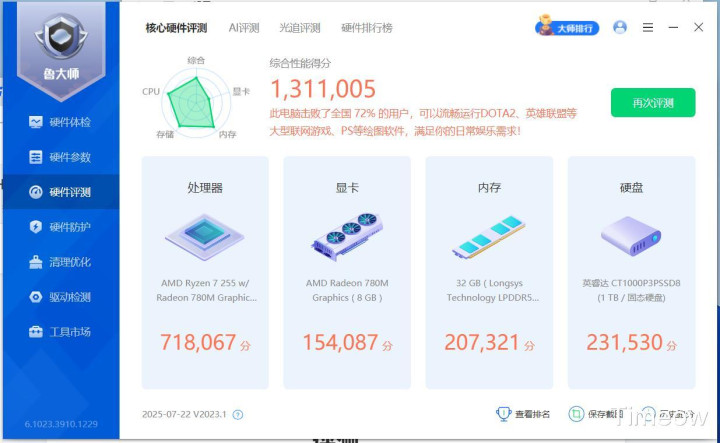Click the 英睿达 CT1000P3PSSD8 disk name
The height and width of the screenshot is (443, 720).
click(x=631, y=290)
